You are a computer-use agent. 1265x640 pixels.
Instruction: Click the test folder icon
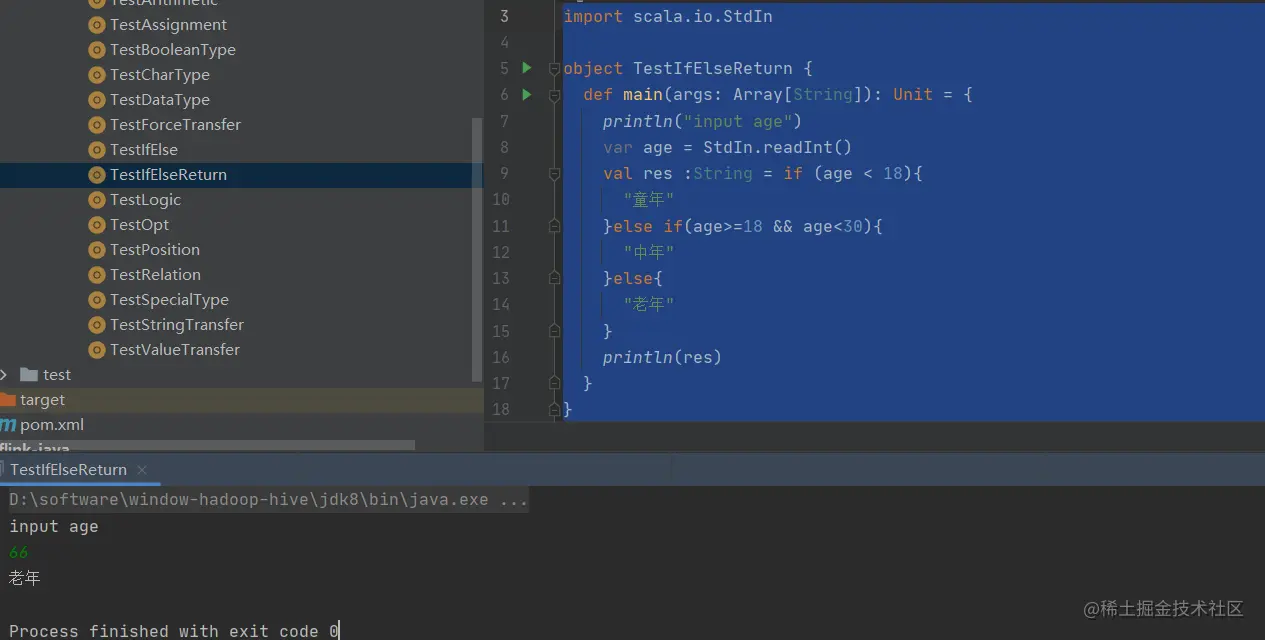(29, 375)
